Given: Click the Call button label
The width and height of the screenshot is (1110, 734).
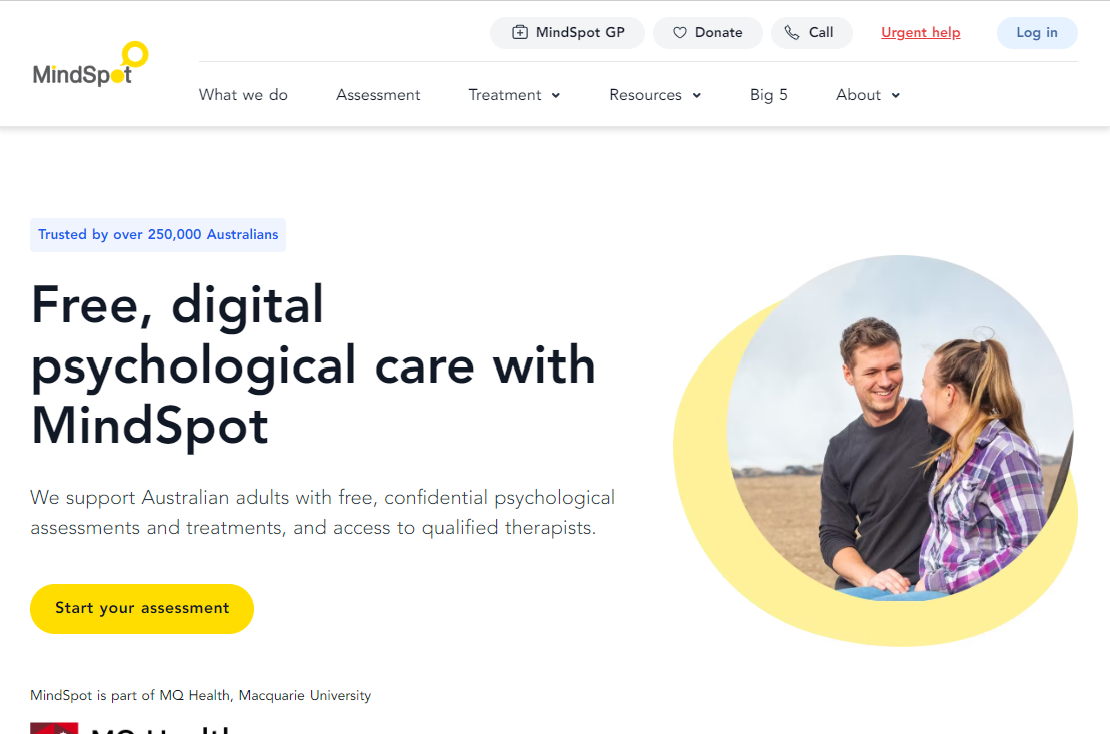Looking at the screenshot, I should [821, 33].
